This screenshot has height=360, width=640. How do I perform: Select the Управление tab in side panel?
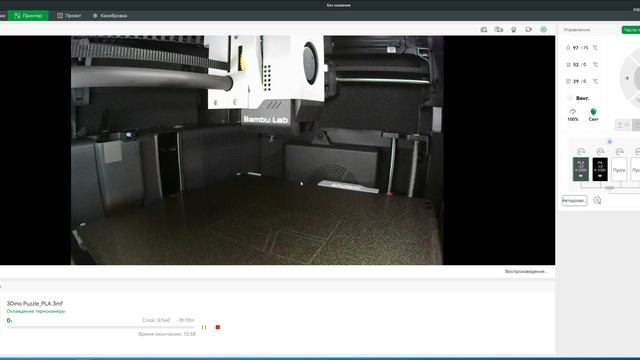pos(577,30)
